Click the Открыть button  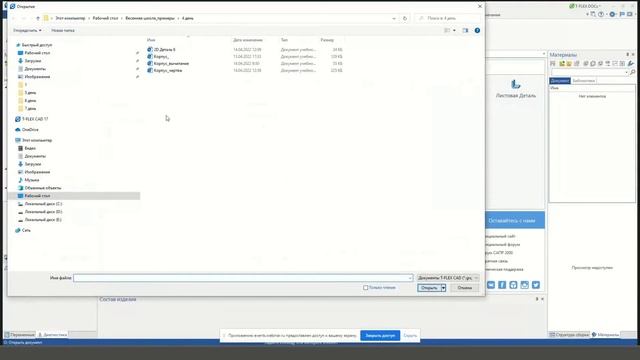(x=429, y=288)
